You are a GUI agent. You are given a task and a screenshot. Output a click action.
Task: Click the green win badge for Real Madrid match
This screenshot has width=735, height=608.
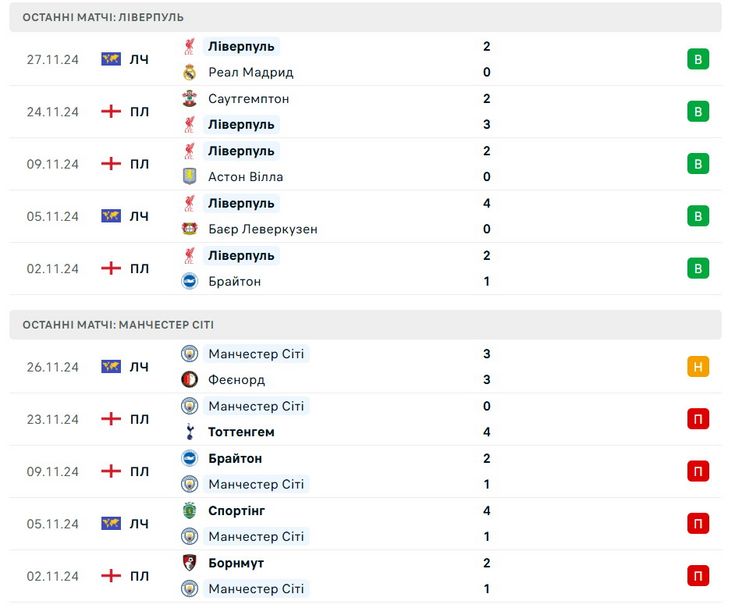click(x=698, y=59)
